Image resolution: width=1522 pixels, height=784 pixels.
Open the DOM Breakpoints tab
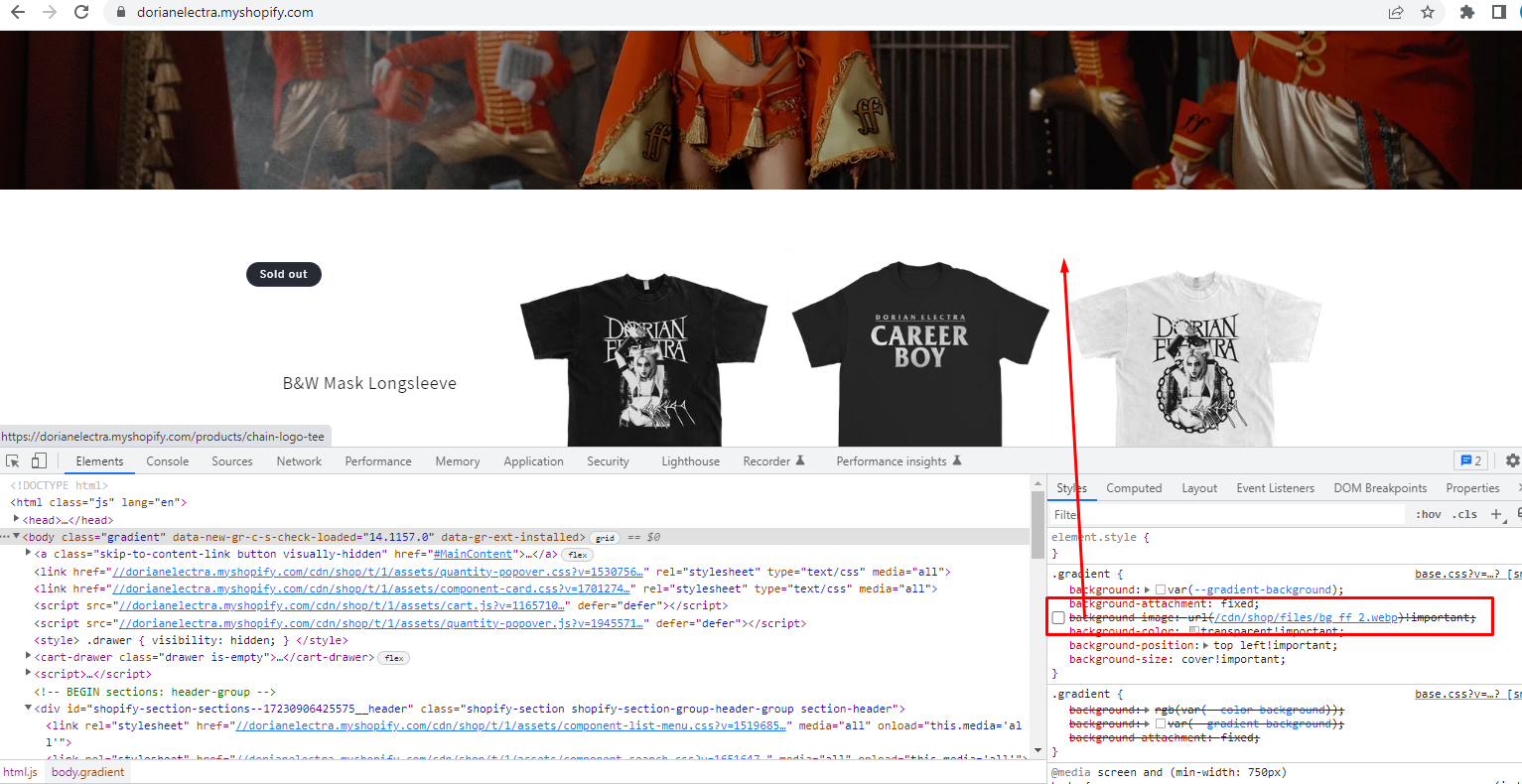pyautogui.click(x=1380, y=488)
